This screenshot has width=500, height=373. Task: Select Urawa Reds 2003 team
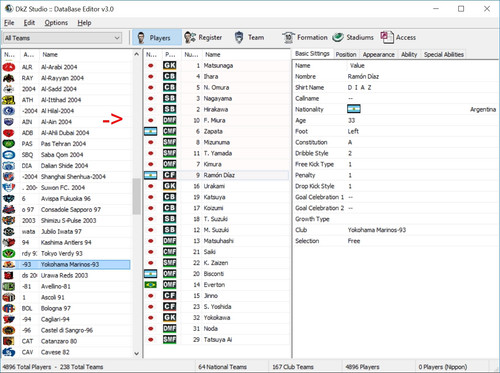66,275
